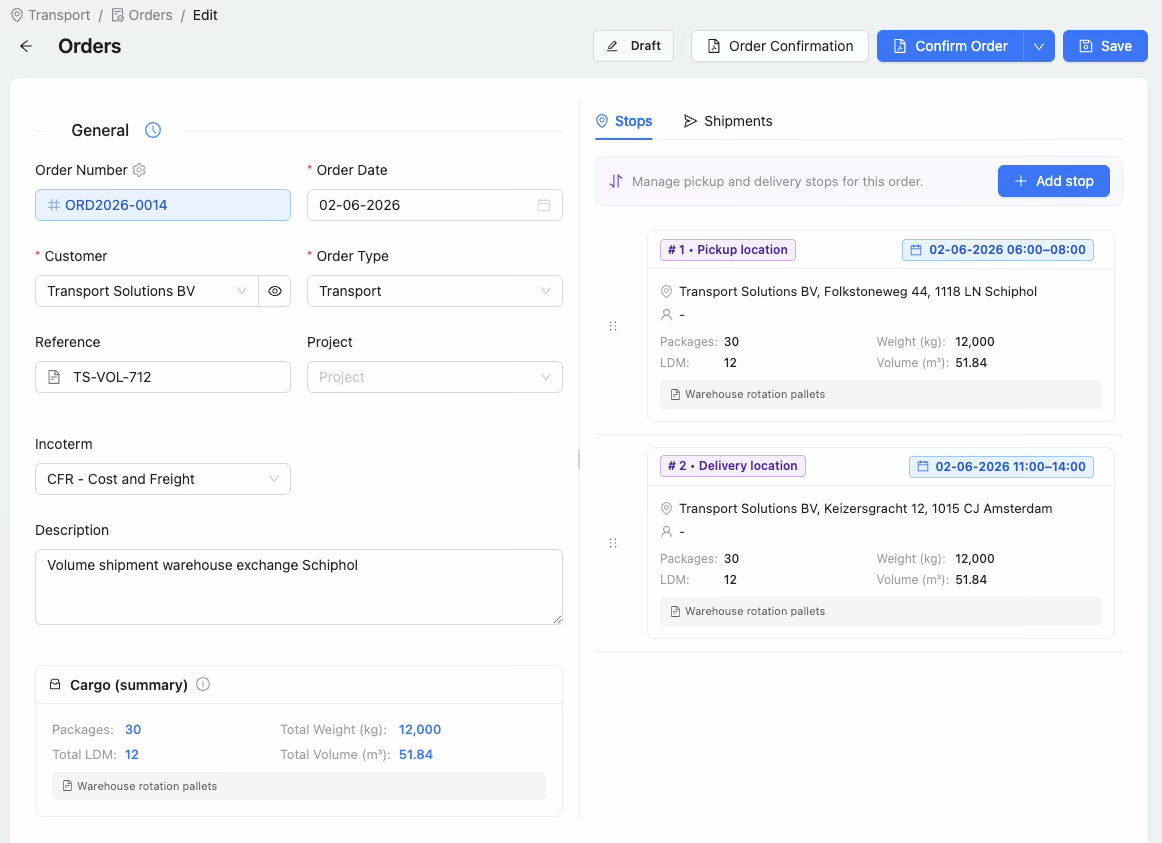Screen dimensions: 1162x843
Task: Click note icon in Pickup stop remarks
Action: pos(675,395)
